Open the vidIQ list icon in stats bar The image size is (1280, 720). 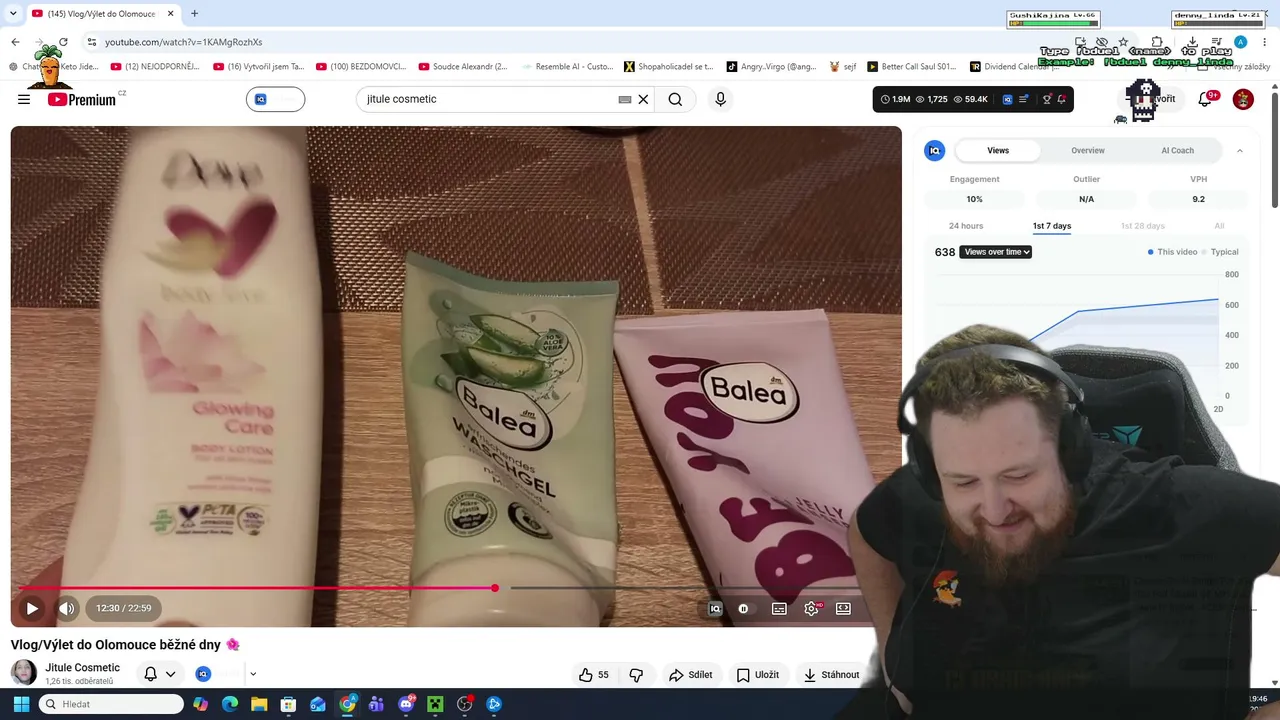1024,99
